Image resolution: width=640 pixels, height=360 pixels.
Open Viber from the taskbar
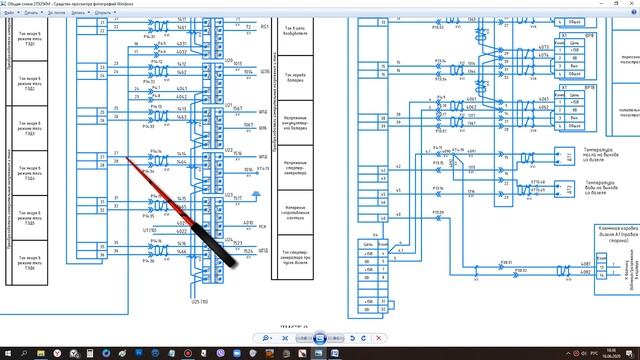pos(220,353)
